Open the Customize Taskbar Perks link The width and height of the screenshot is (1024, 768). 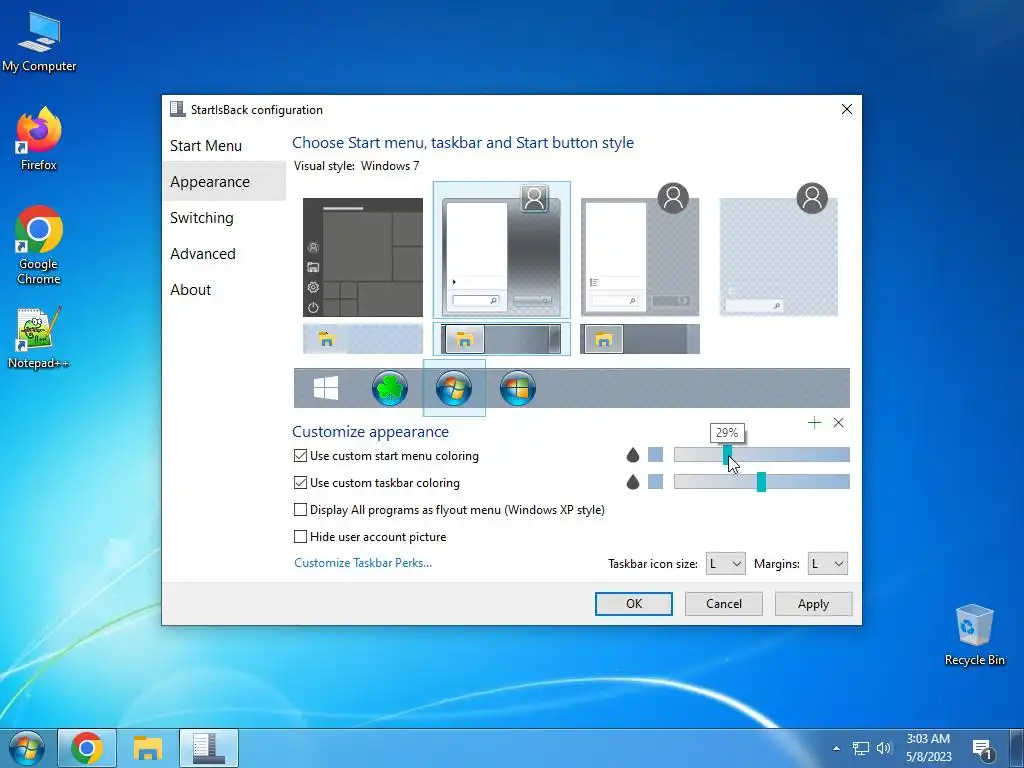pyautogui.click(x=363, y=562)
